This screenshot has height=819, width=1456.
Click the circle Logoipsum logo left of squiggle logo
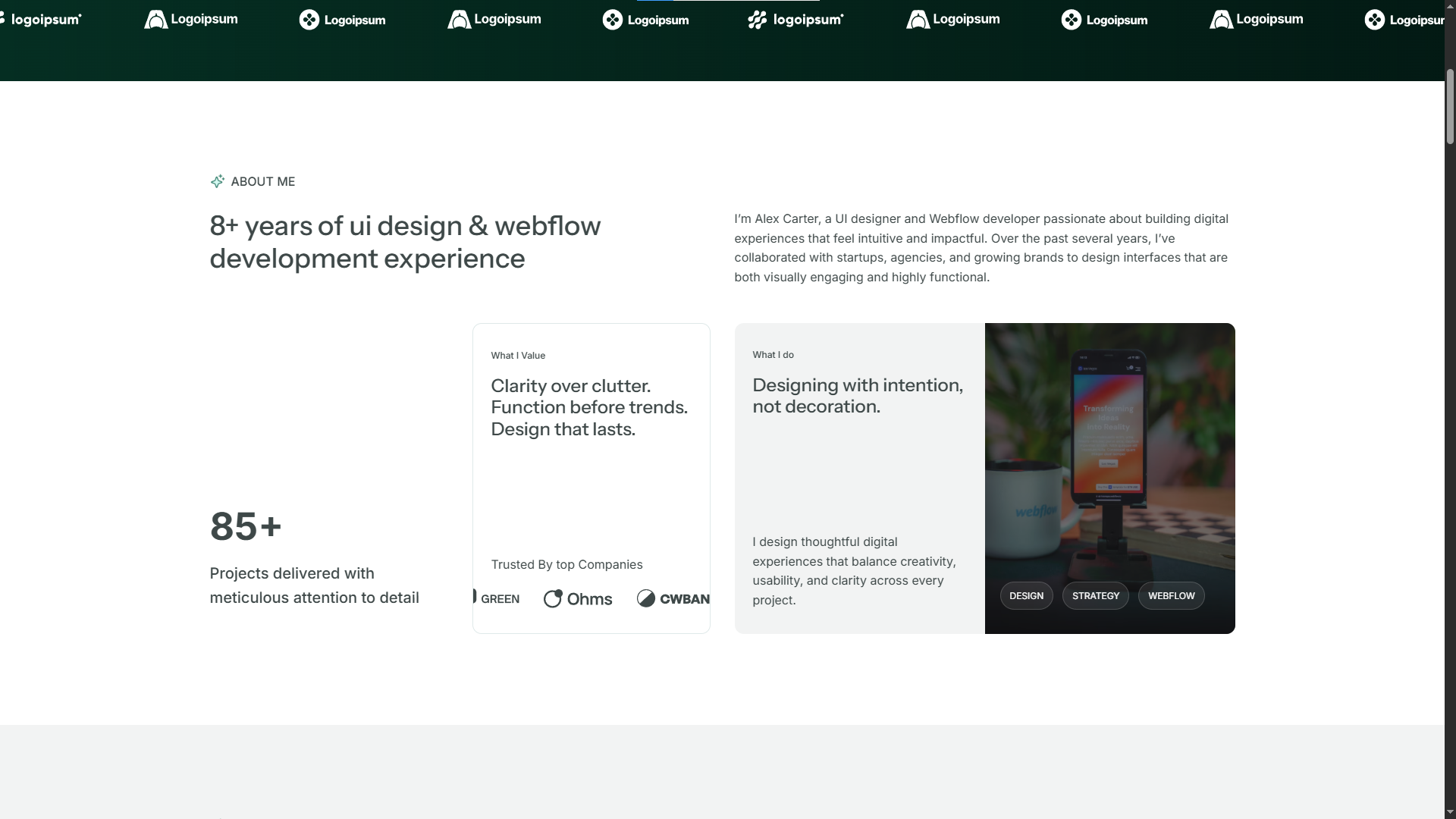tap(645, 20)
